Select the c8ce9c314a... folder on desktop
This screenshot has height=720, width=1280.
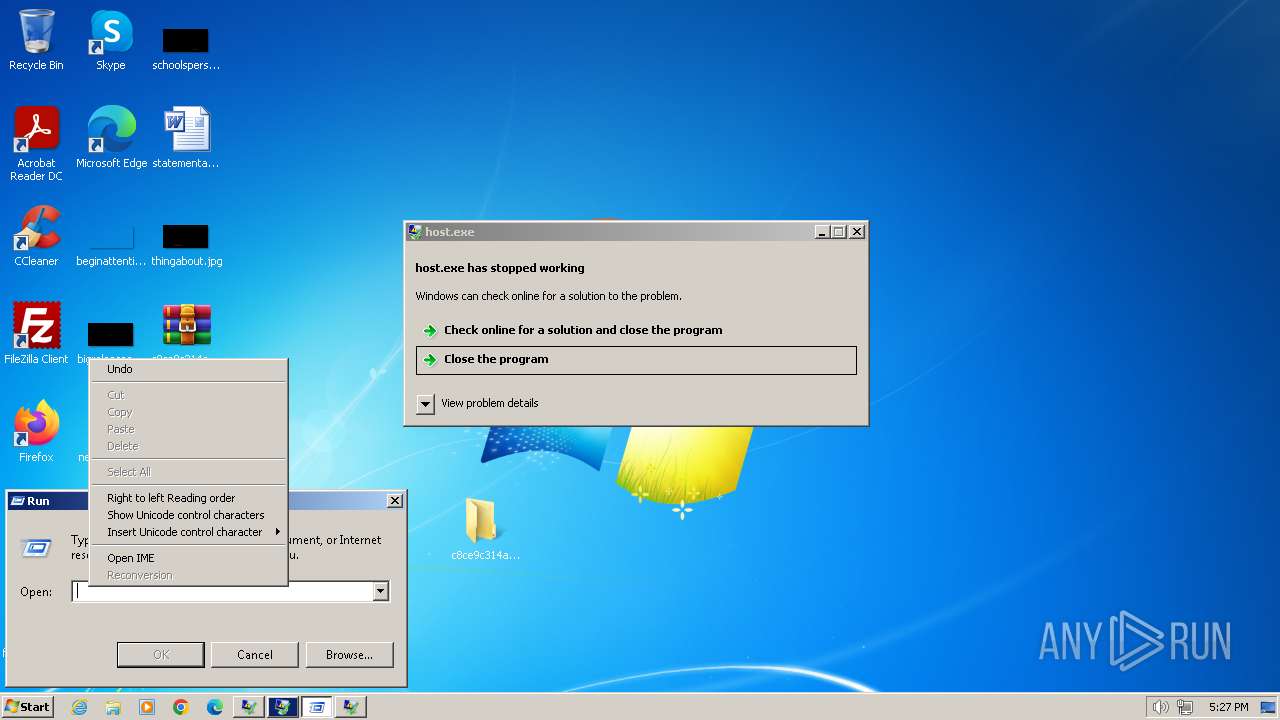click(x=485, y=530)
